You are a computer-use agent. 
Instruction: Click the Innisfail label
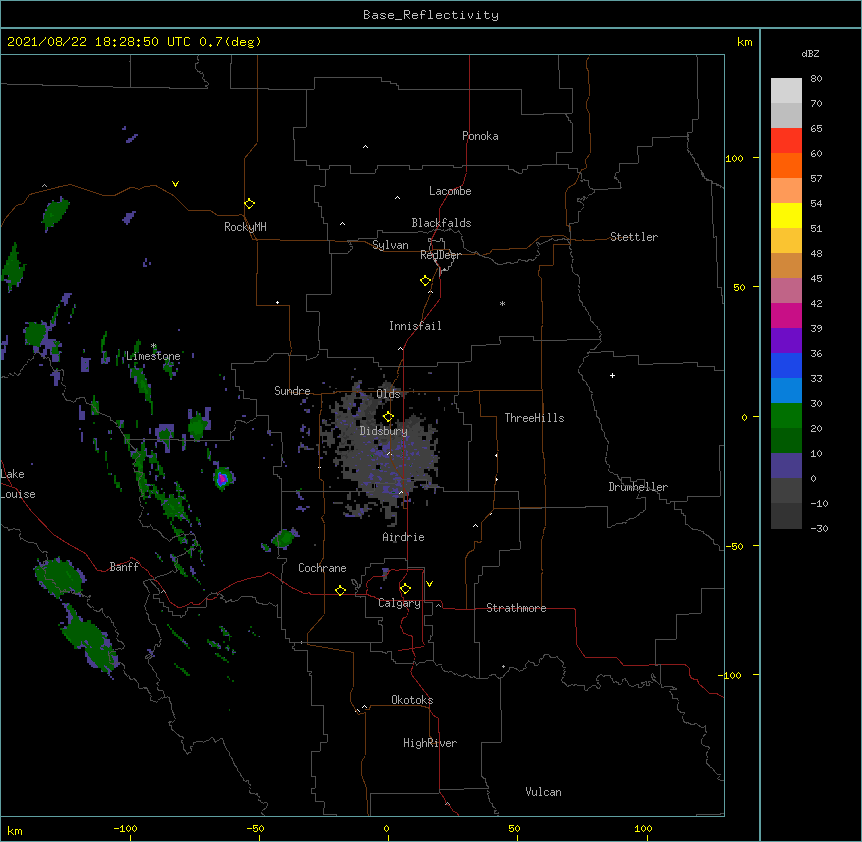(x=415, y=326)
